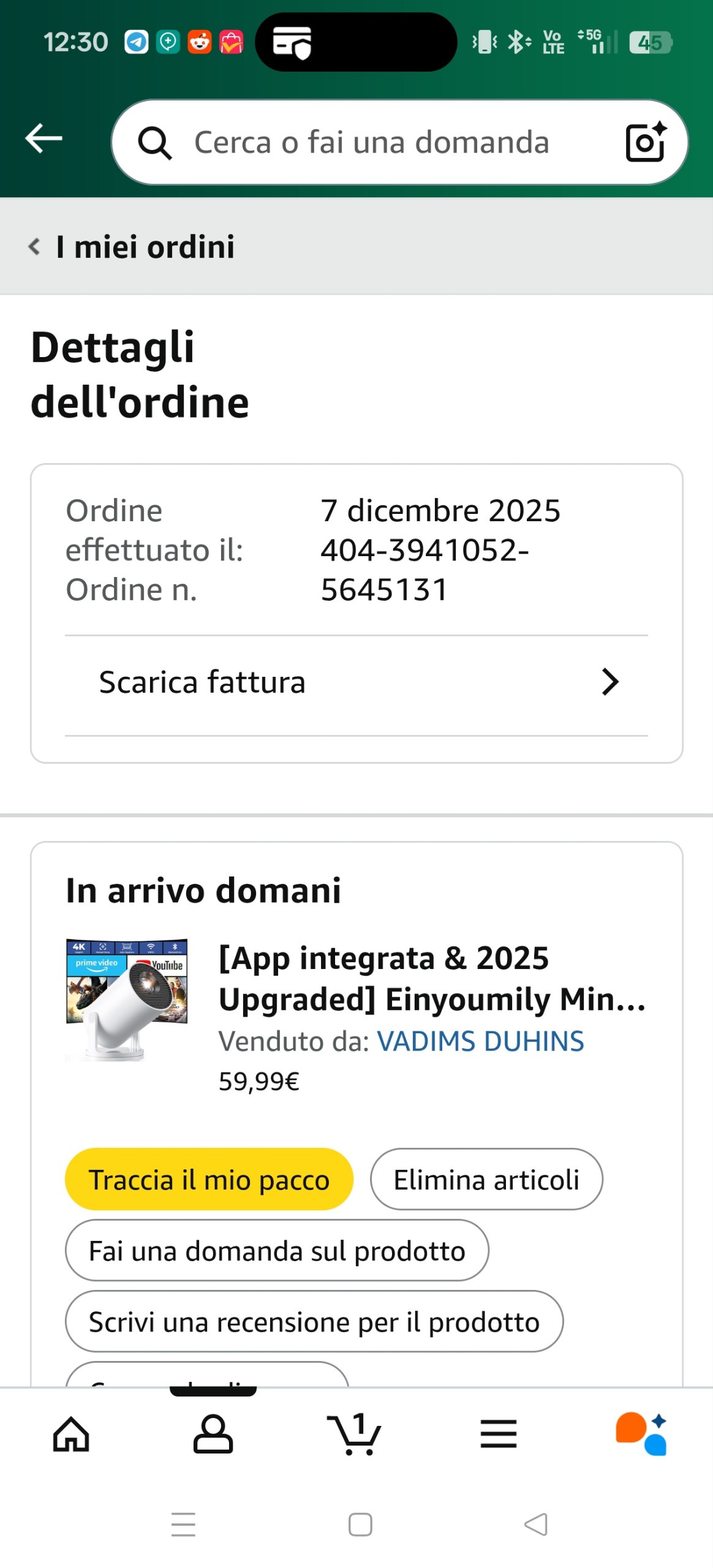Launch the Rufus AI assistant icon
The image size is (713, 1568).
641,1434
